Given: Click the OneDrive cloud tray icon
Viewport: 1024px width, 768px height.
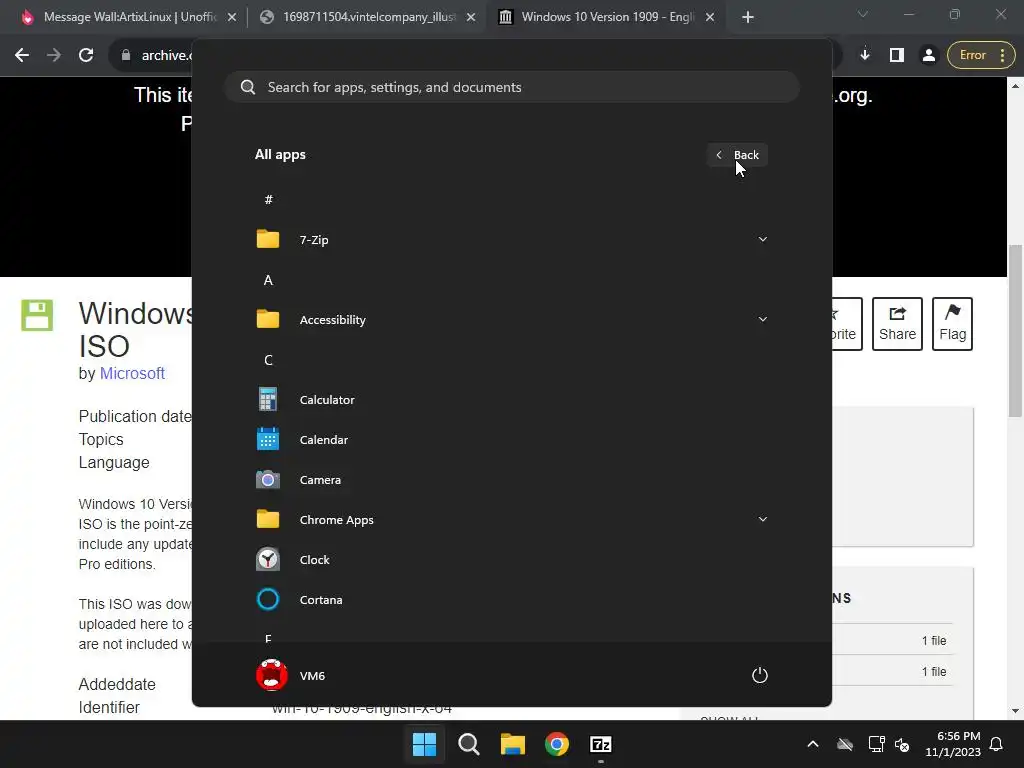Looking at the screenshot, I should [845, 744].
